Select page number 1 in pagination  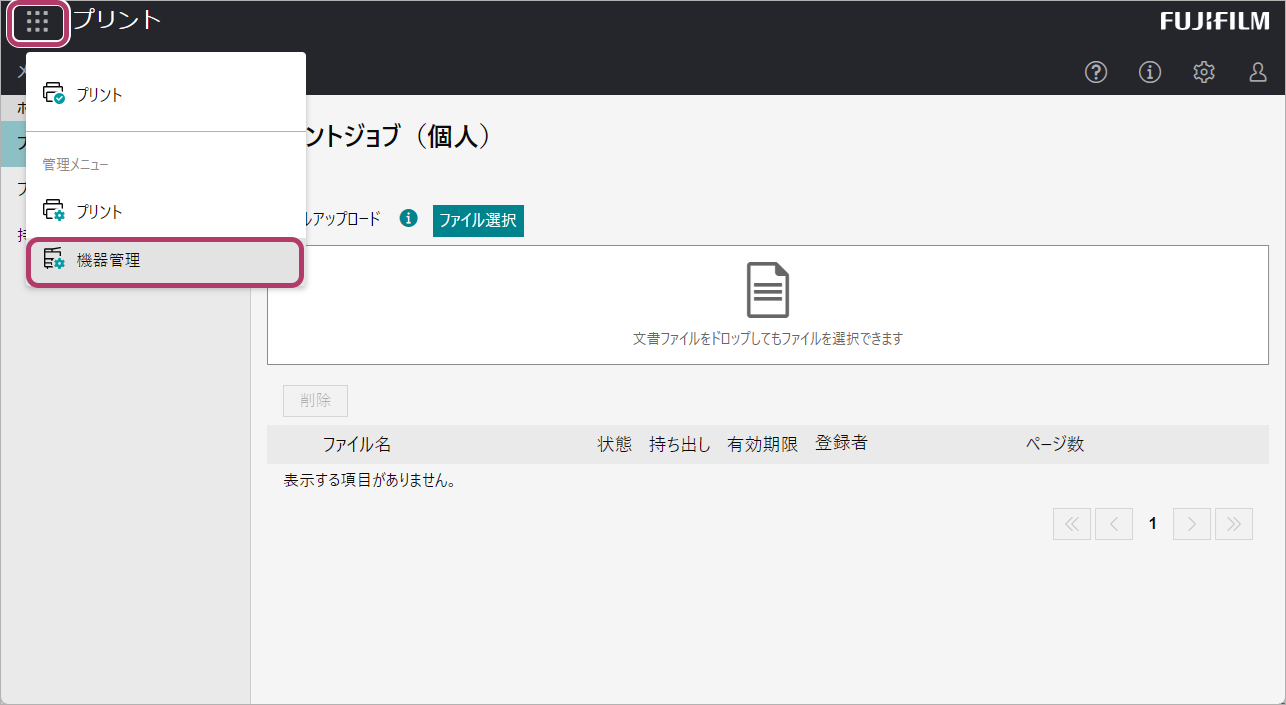pos(1153,524)
